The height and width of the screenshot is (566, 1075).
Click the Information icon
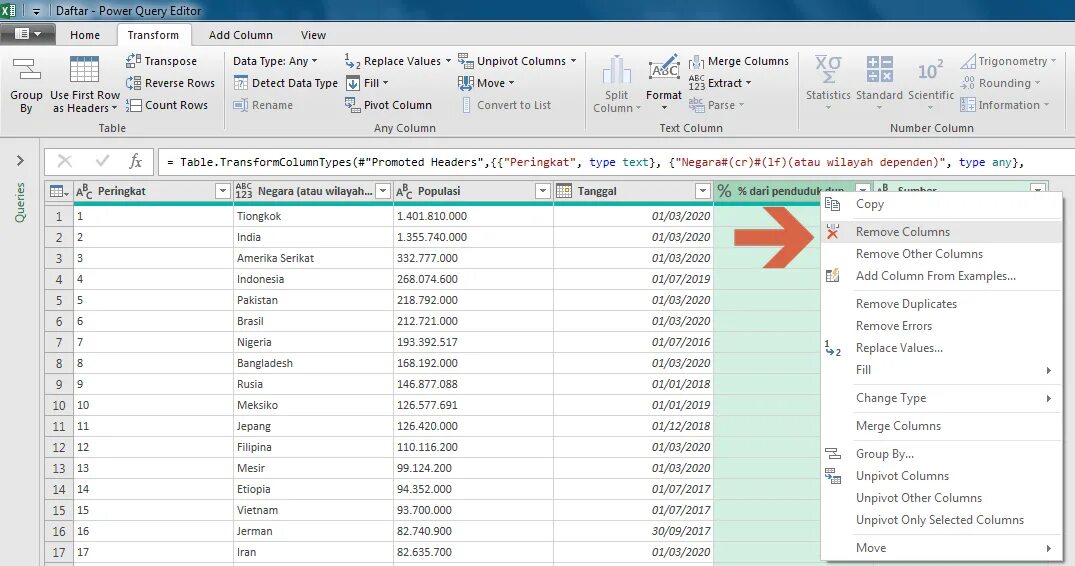[968, 105]
